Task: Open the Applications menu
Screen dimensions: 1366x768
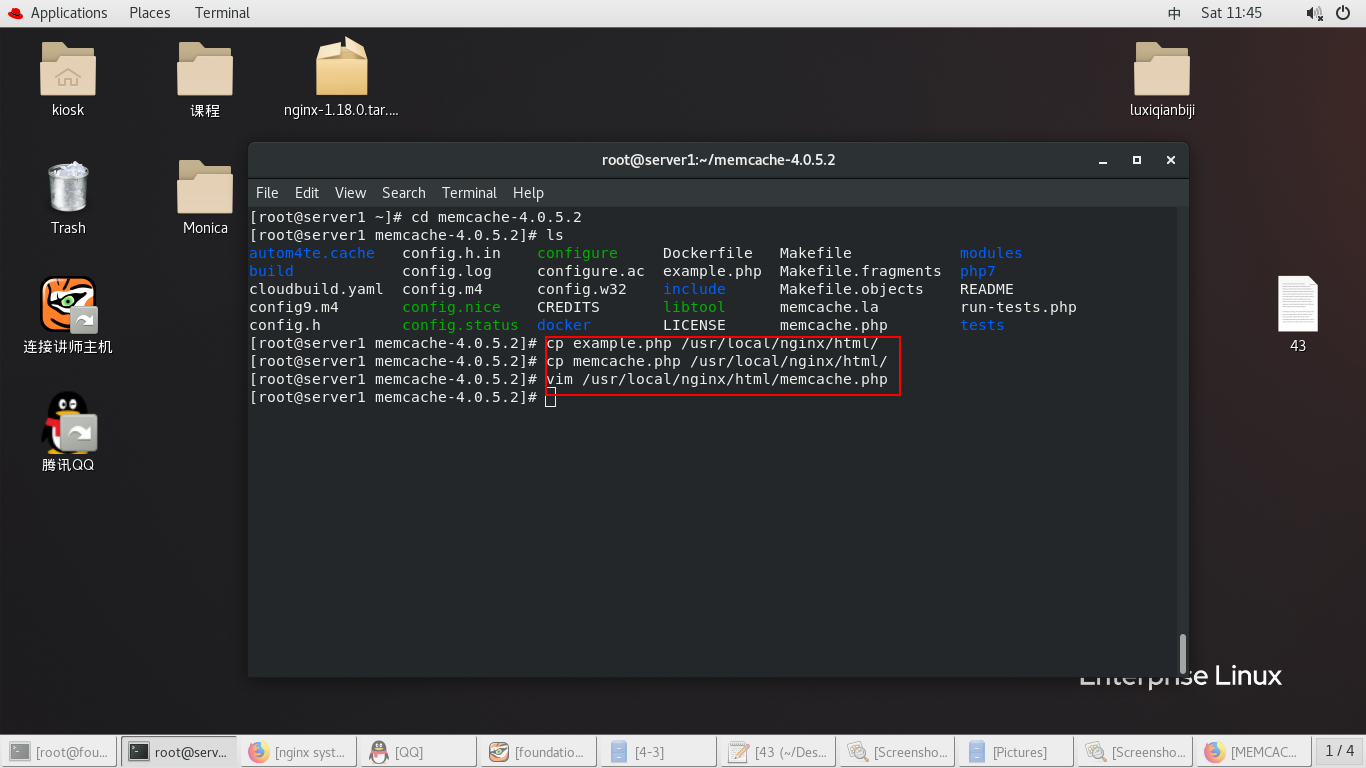Action: click(x=69, y=13)
